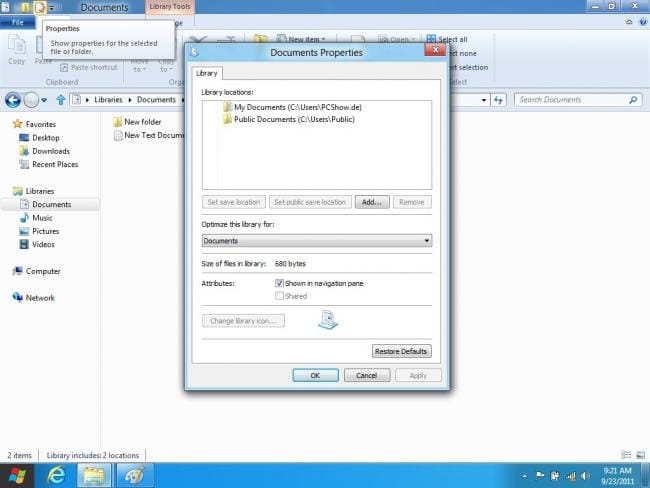This screenshot has height=488, width=650.
Task: Click the Add... button
Action: 372,202
